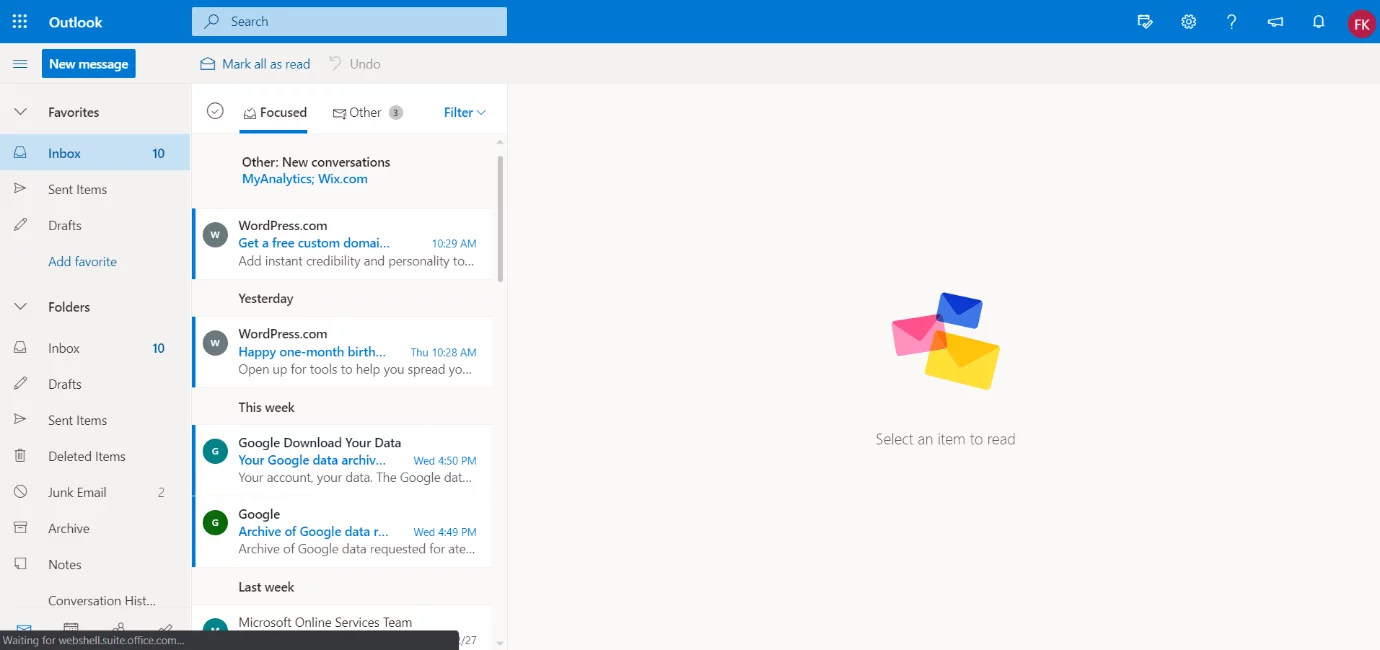Click the Drafts pencil icon under Folders
Screen dimensions: 1380x650
click(x=20, y=384)
